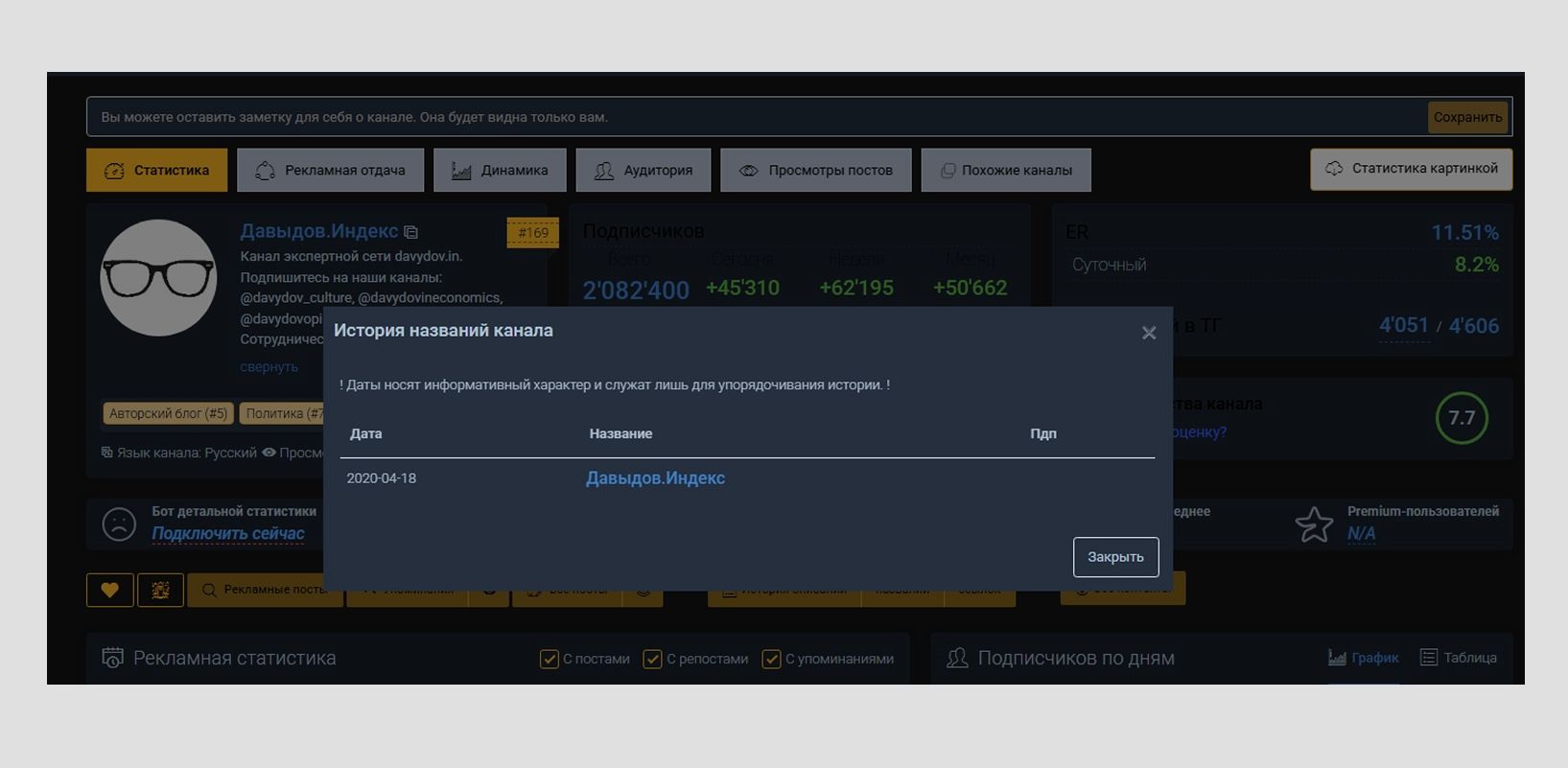Click the Закрыть button in the dialog
Image resolution: width=1568 pixels, height=768 pixels.
pos(1115,557)
